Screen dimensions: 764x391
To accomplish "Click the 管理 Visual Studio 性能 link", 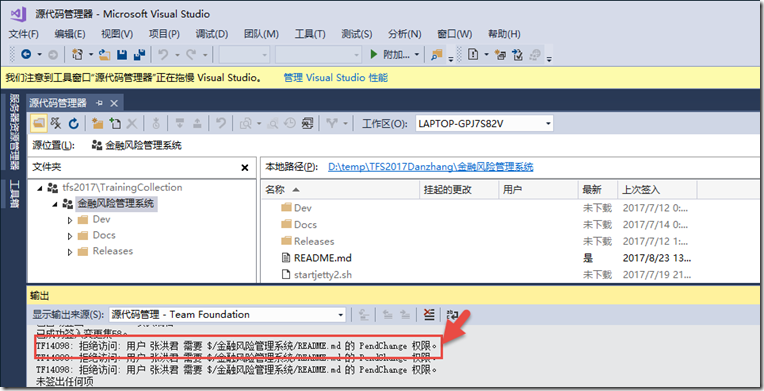I will (x=336, y=78).
